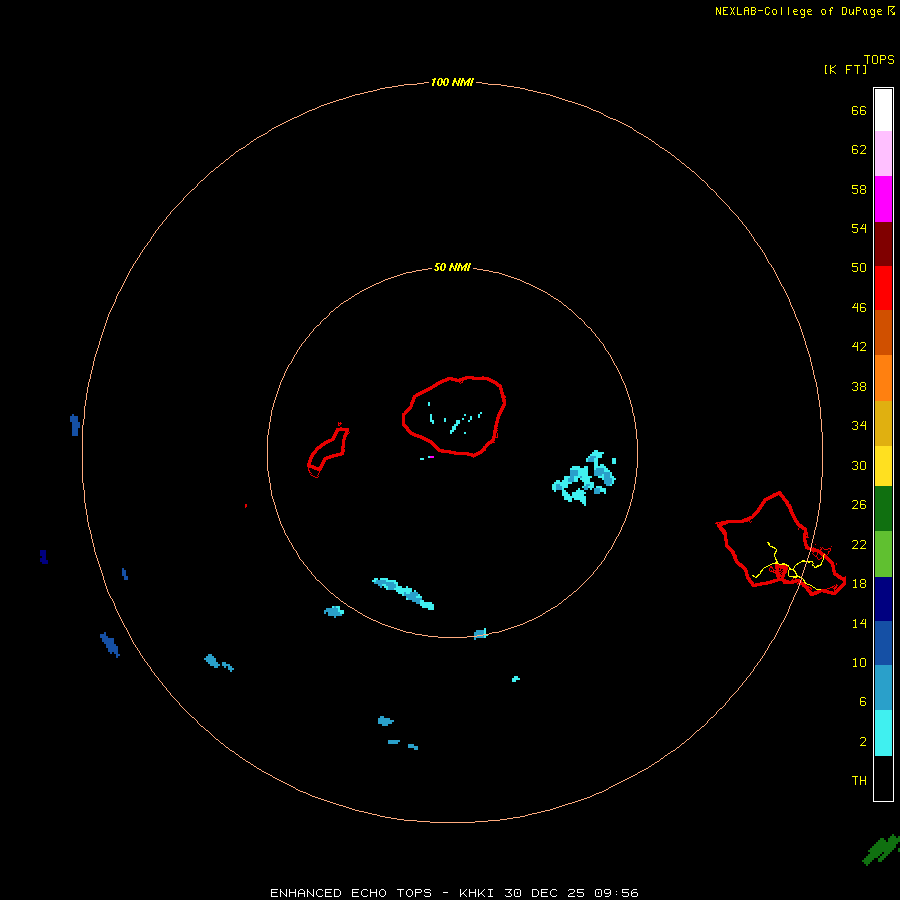This screenshot has height=900, width=900.
Task: Click the 50 NMI range ring label
Action: (x=452, y=267)
